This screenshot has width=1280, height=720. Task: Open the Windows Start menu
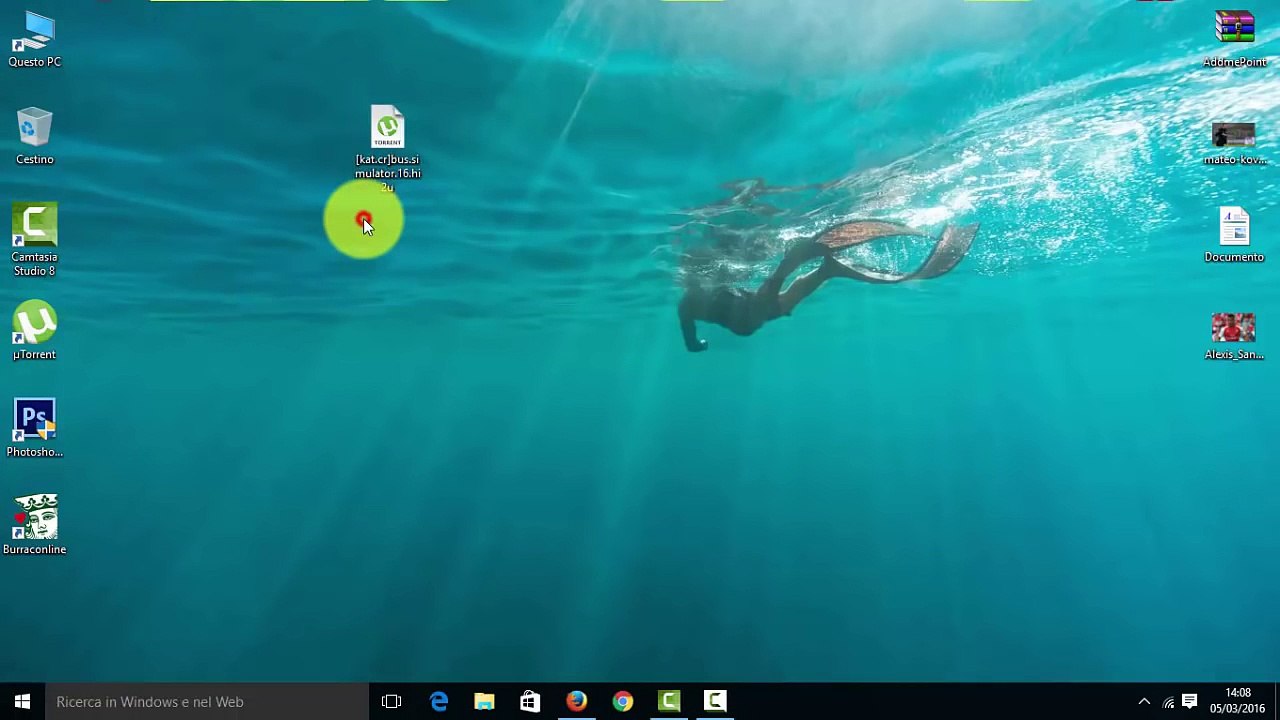tap(22, 701)
